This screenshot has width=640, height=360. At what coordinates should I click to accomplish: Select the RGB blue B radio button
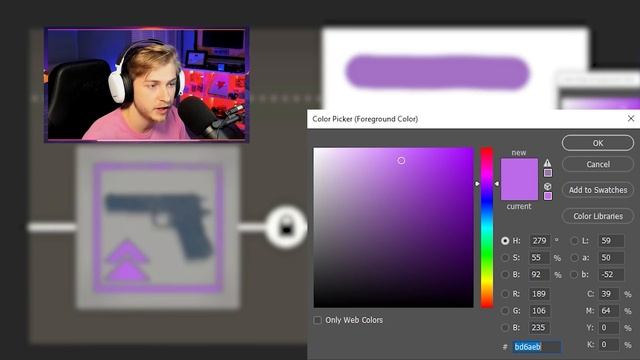505,327
